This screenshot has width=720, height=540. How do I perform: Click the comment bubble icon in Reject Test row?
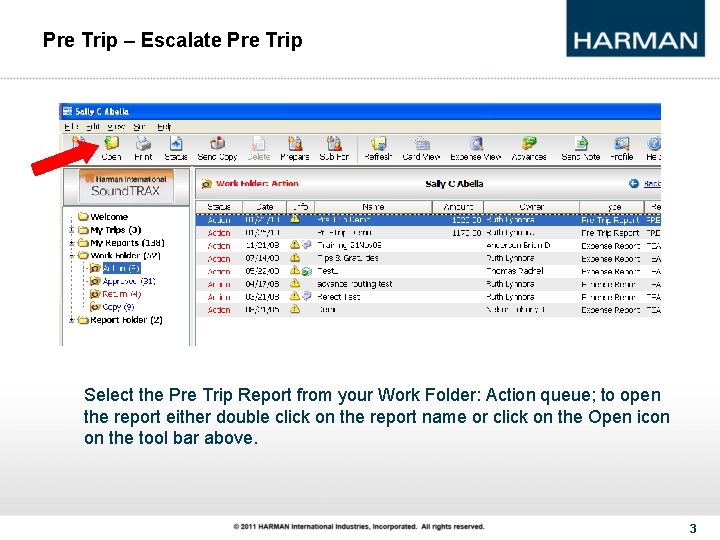307,296
